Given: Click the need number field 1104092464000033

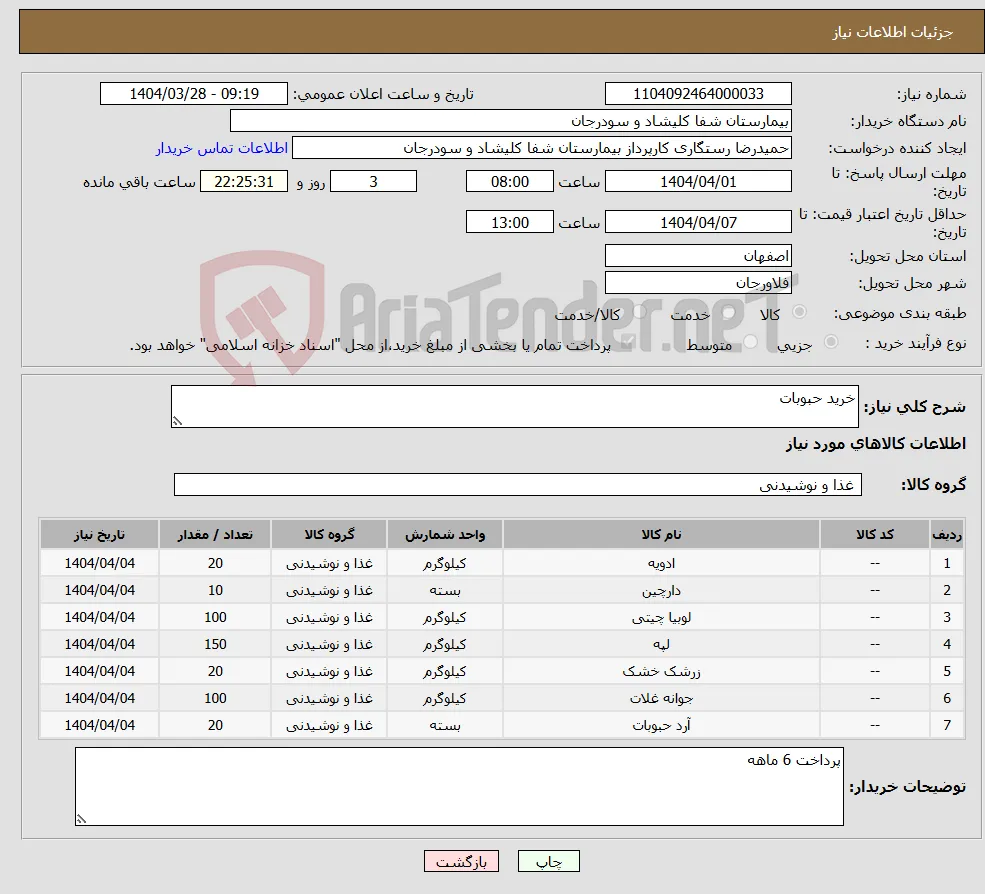Looking at the screenshot, I should (x=698, y=94).
